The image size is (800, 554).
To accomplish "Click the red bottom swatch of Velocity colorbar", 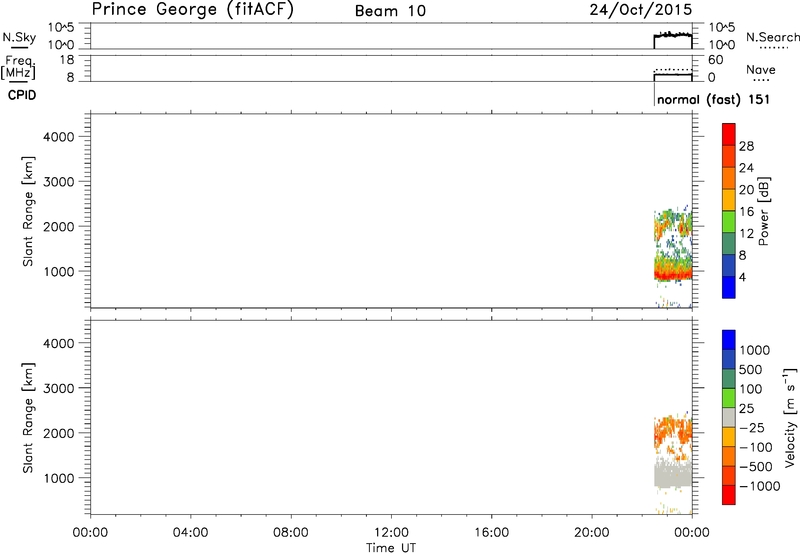I will click(729, 495).
